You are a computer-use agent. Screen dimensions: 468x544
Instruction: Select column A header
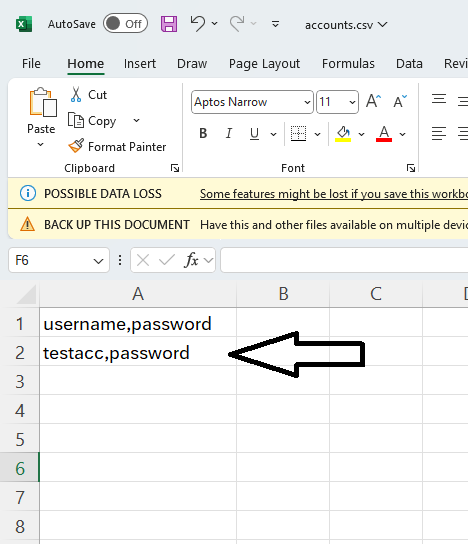[x=138, y=294]
